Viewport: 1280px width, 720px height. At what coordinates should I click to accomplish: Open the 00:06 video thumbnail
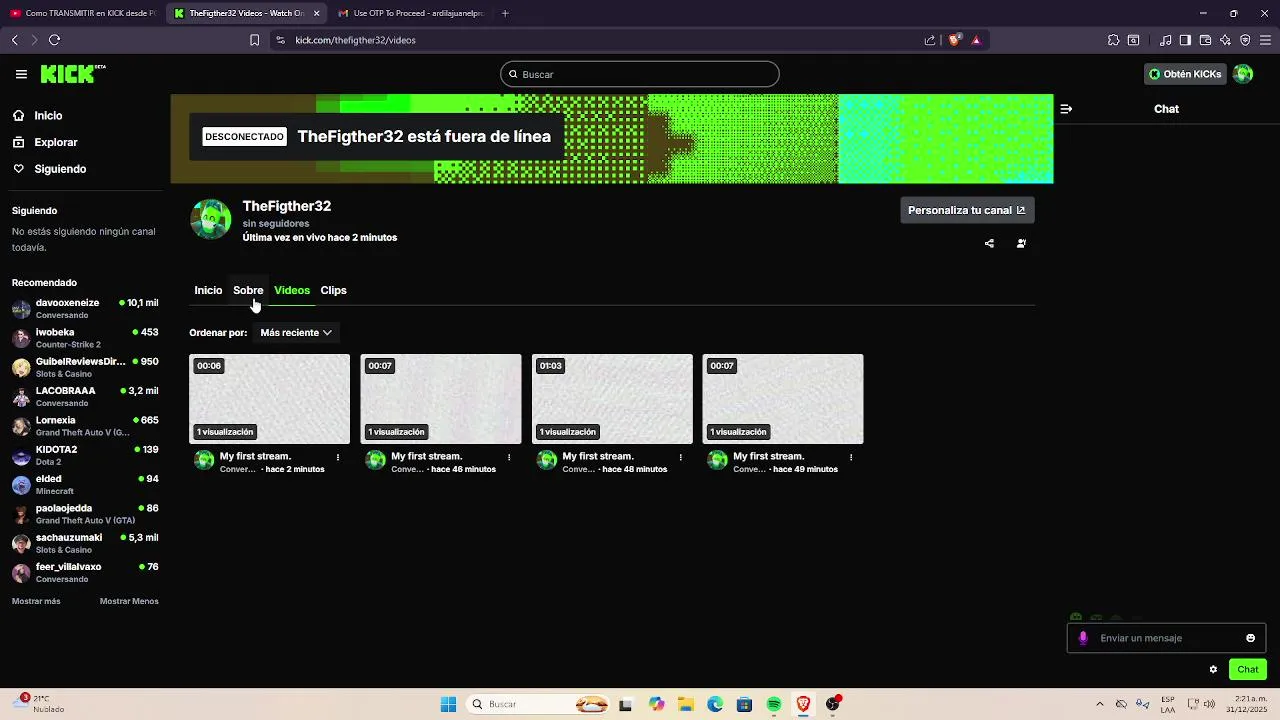pos(270,399)
